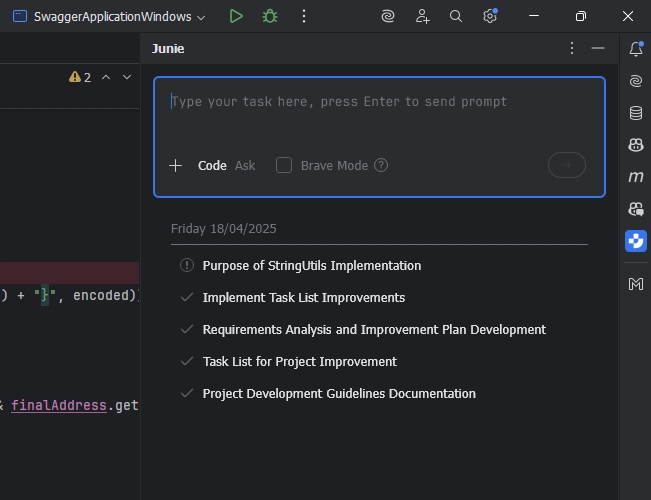Open Purpose of StringUtils Implementation task
The height and width of the screenshot is (500, 651).
(x=311, y=265)
